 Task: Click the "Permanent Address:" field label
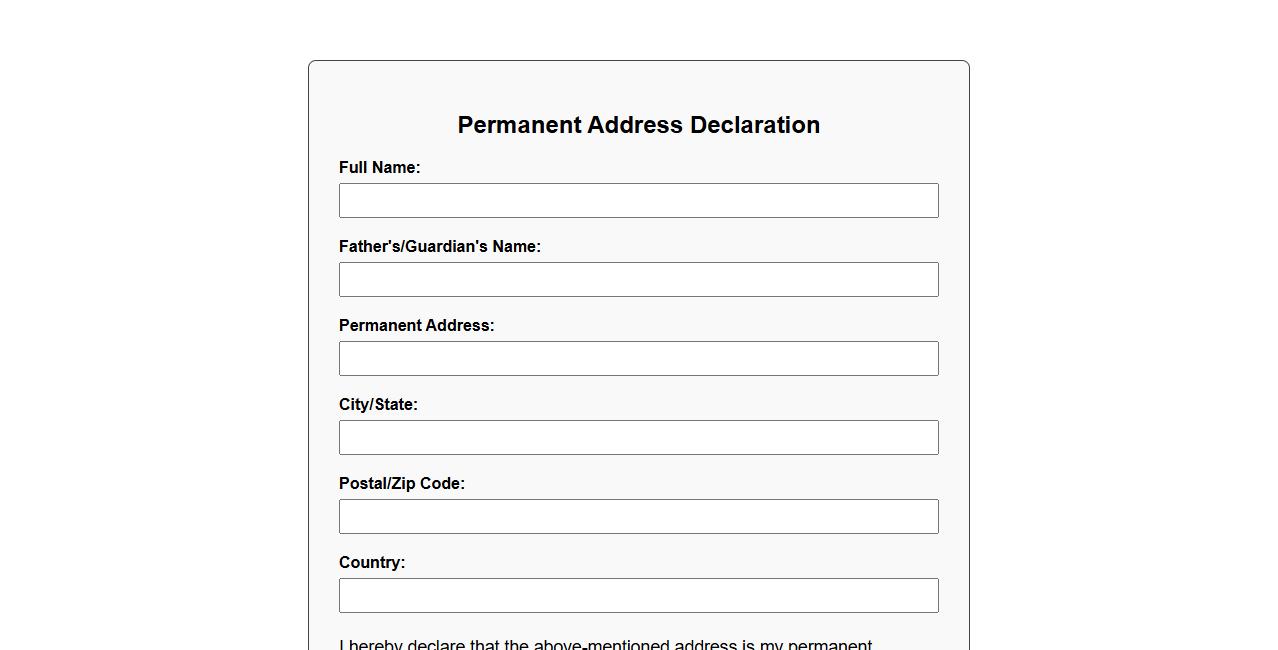pos(416,326)
